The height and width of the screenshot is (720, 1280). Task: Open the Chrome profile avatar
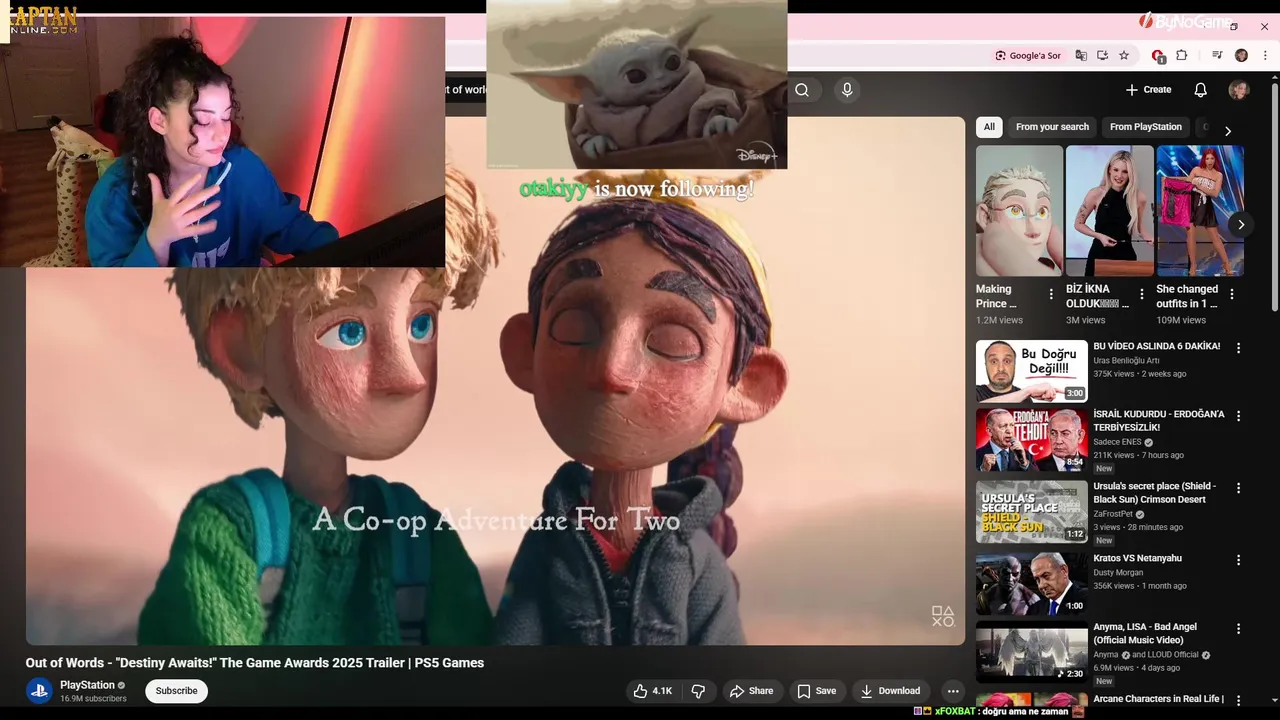click(x=1241, y=56)
